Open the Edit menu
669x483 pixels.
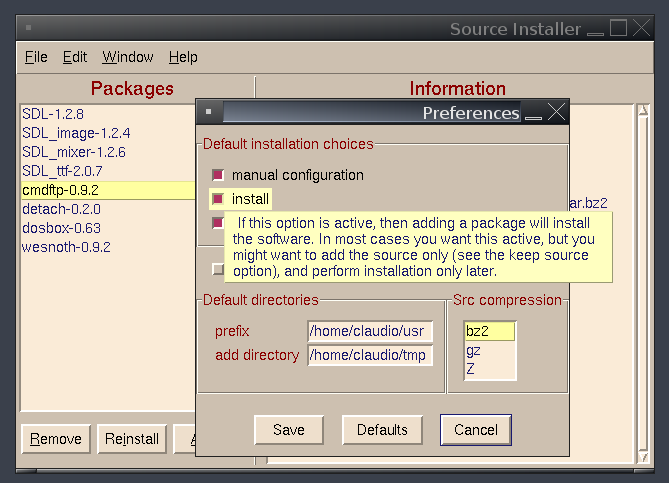point(75,57)
